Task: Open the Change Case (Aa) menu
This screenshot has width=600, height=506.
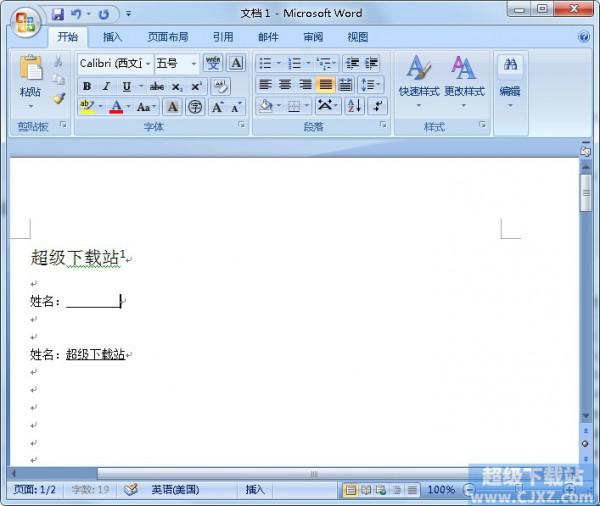Action: coord(146,107)
